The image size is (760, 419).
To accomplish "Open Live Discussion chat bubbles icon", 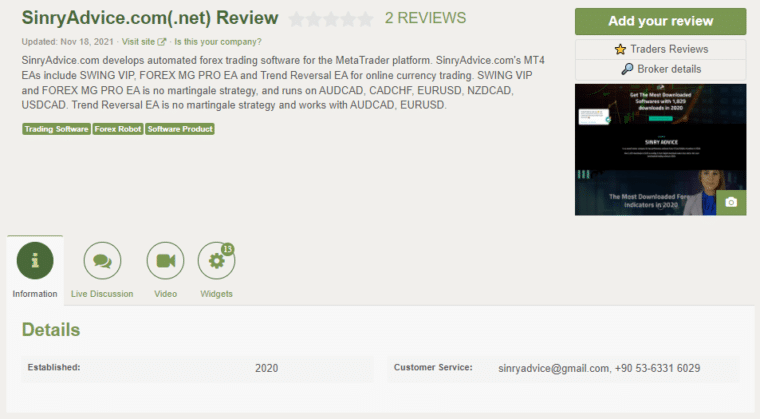I will pos(102,262).
